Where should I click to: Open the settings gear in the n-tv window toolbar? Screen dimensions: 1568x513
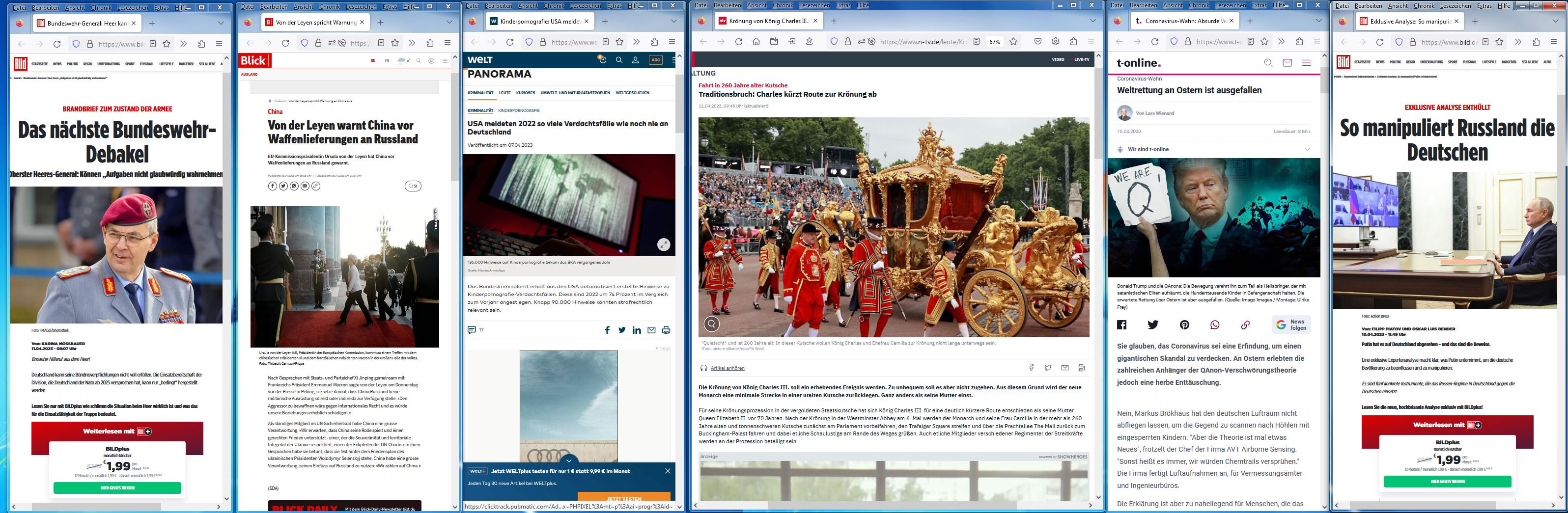point(1056,41)
